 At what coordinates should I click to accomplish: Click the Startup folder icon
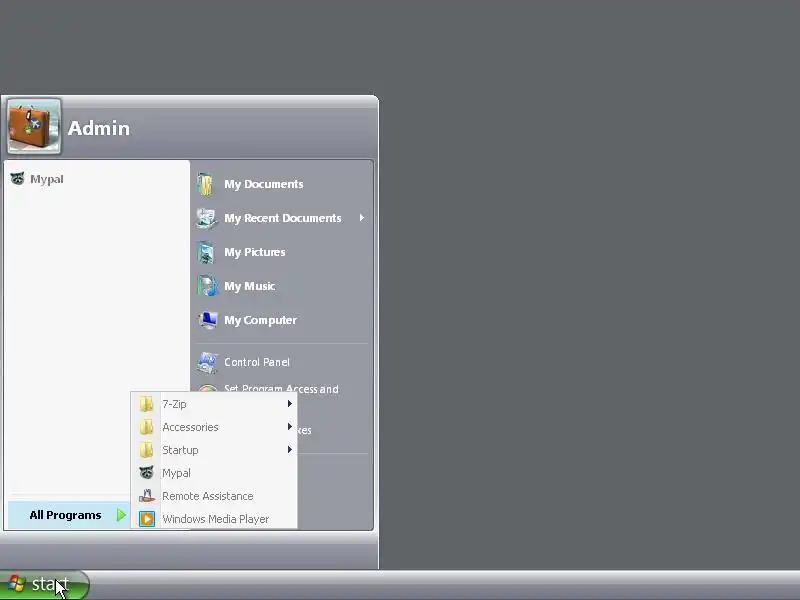[x=146, y=450]
